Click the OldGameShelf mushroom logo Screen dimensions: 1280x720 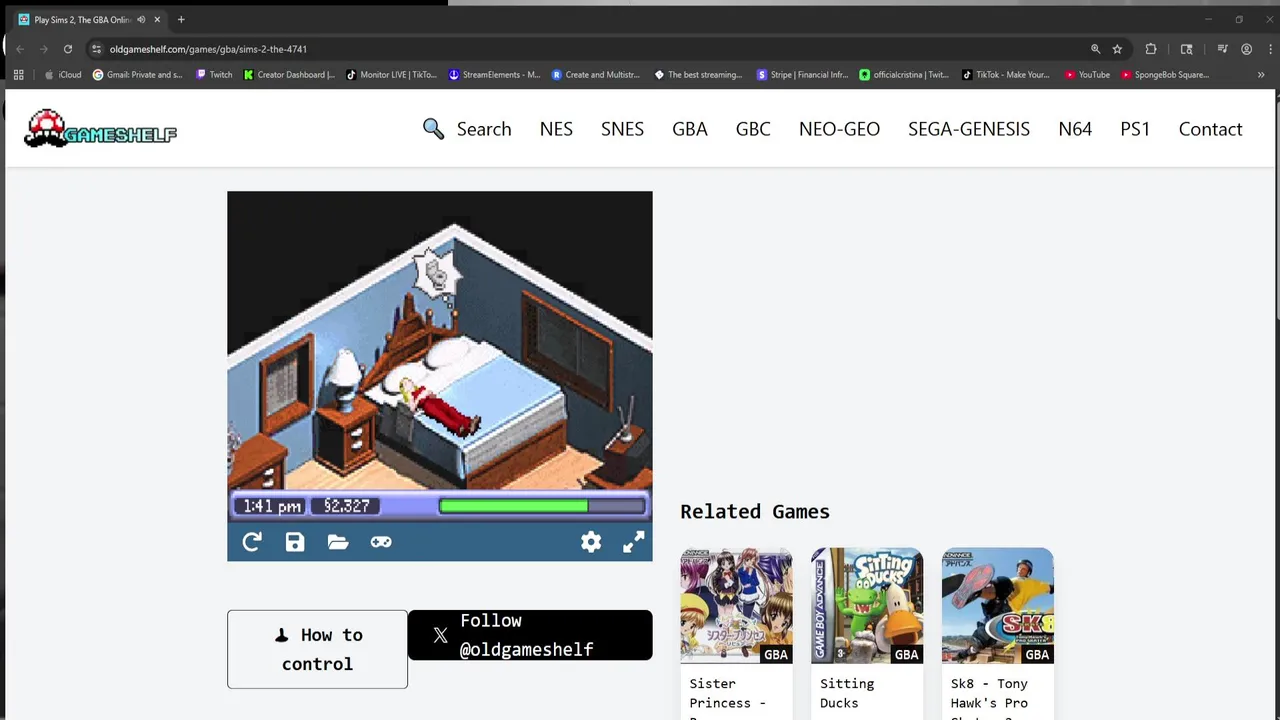click(100, 128)
